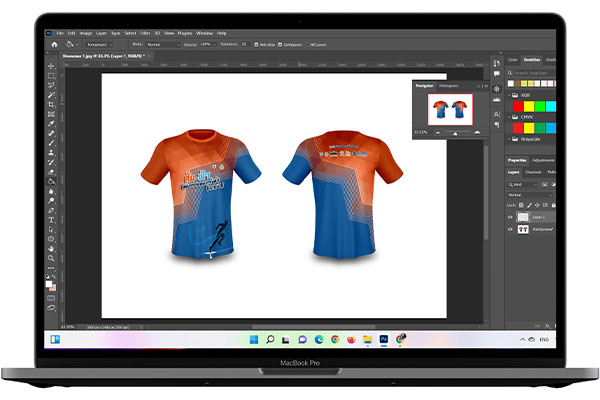Hide the Background layer eye icon

tap(510, 229)
